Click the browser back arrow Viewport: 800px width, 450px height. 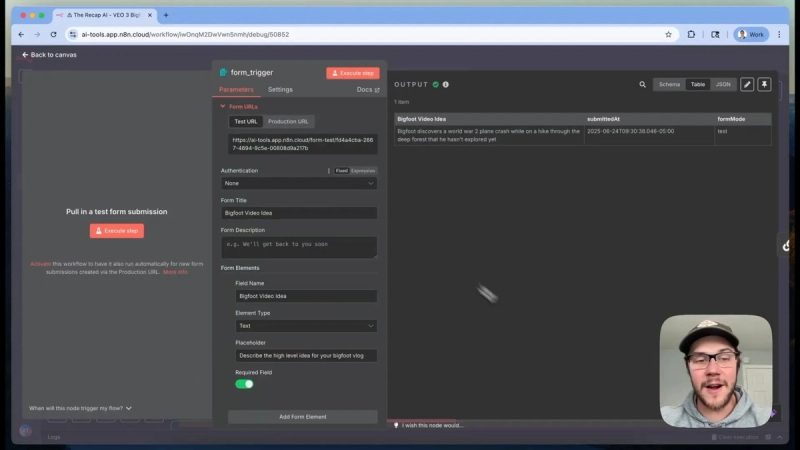click(x=21, y=35)
